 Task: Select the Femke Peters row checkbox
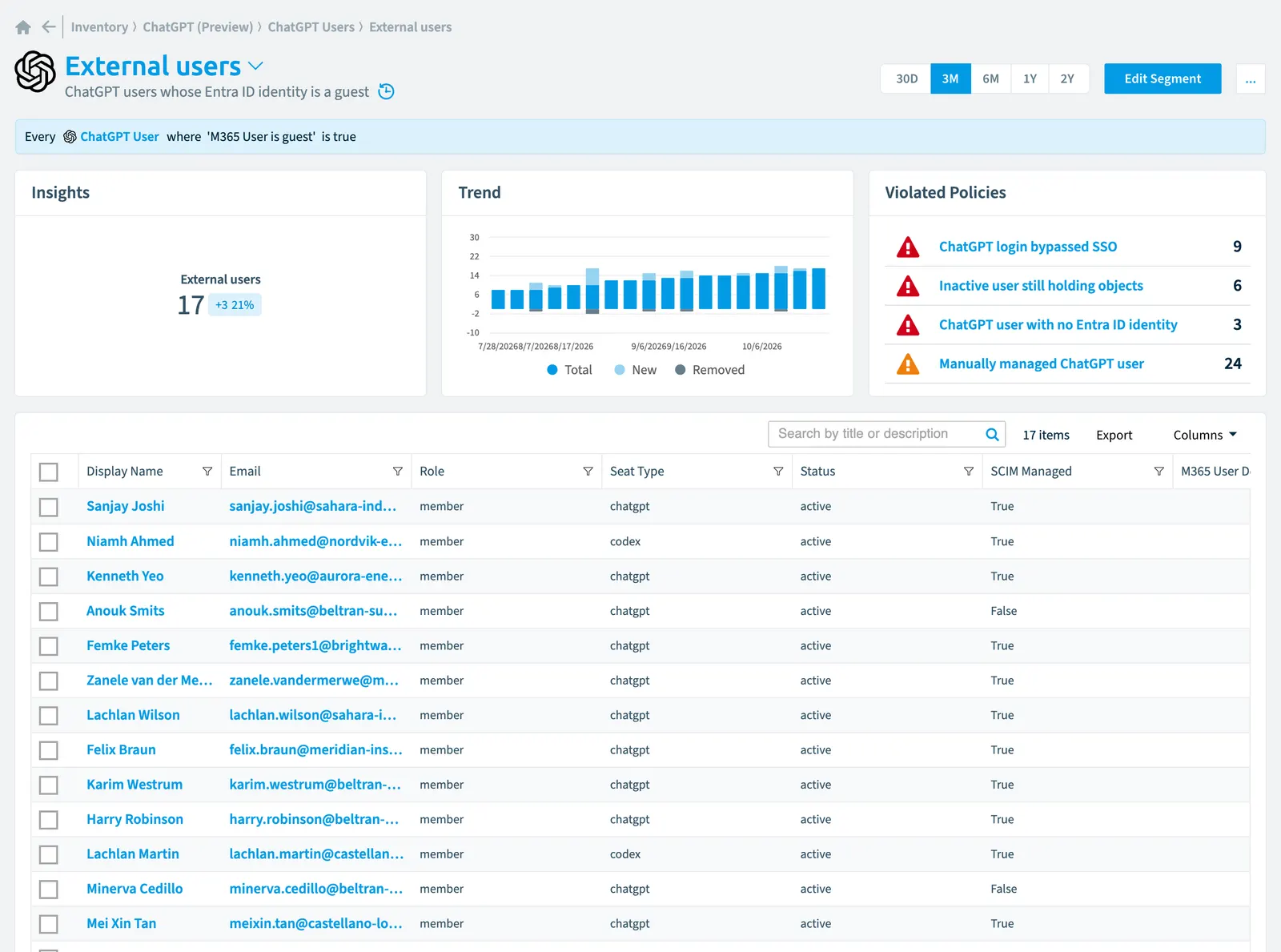click(x=49, y=646)
